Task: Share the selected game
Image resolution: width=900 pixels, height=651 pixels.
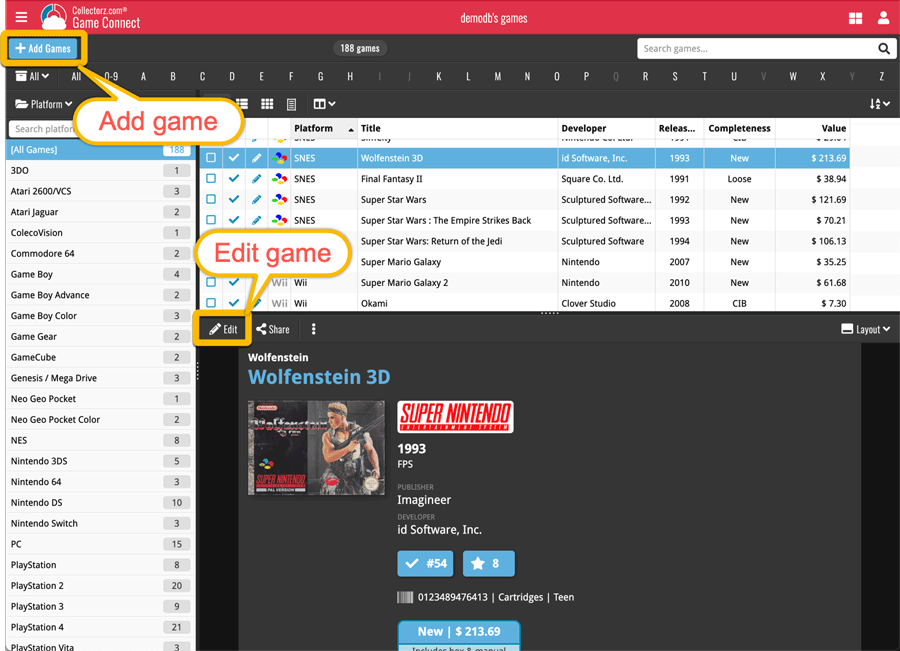Action: point(273,329)
